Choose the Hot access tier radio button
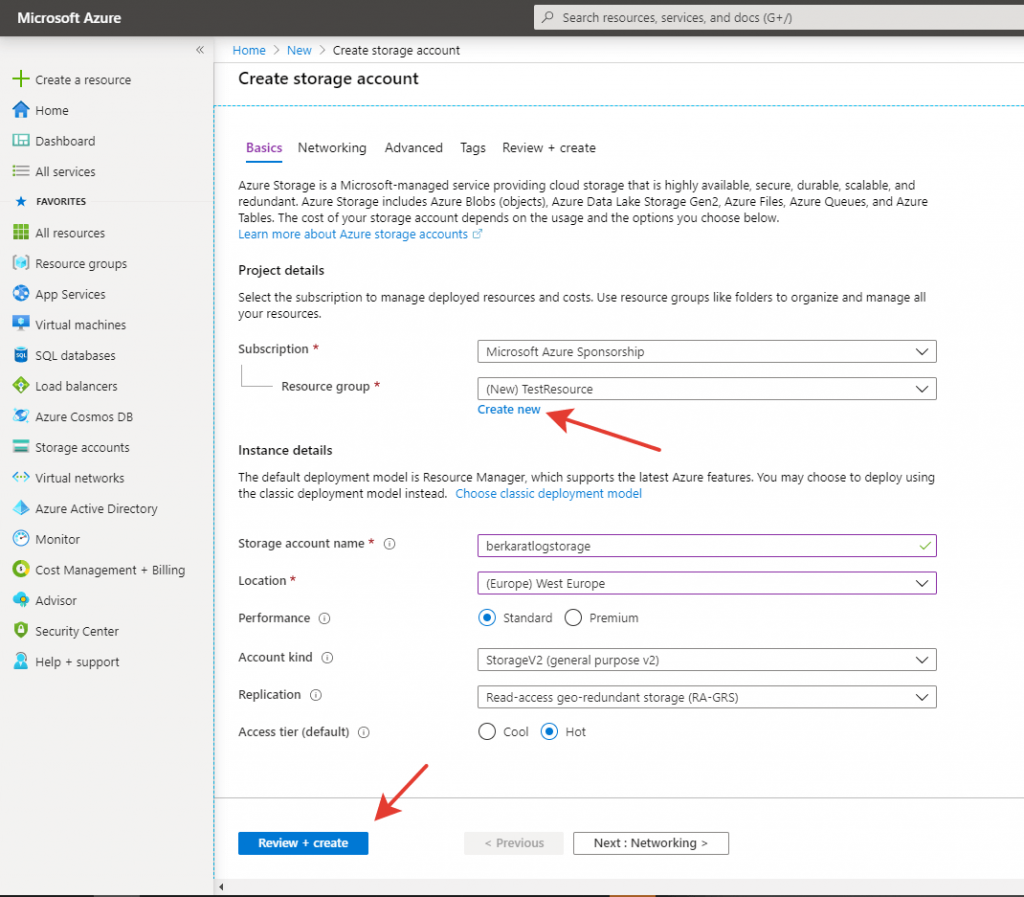This screenshot has width=1024, height=897. tap(549, 732)
